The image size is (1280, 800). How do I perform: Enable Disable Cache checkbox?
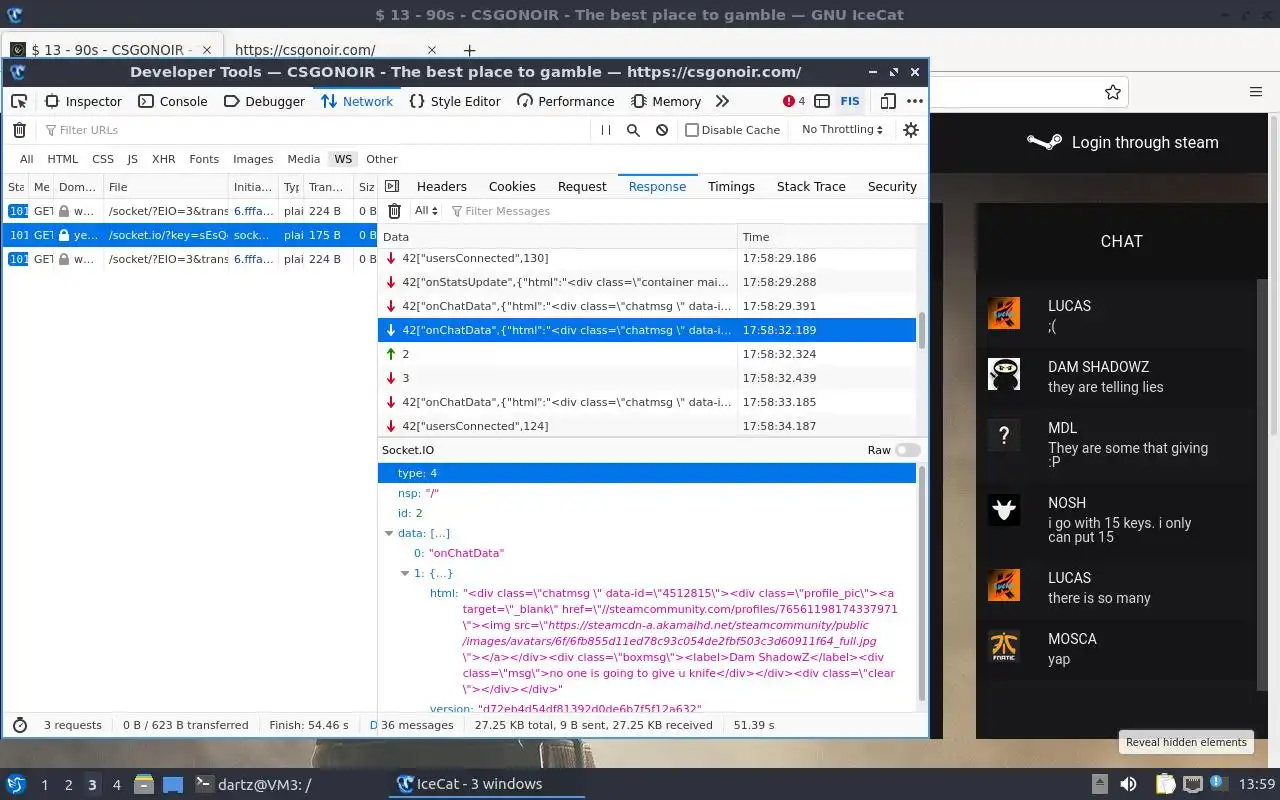point(691,130)
